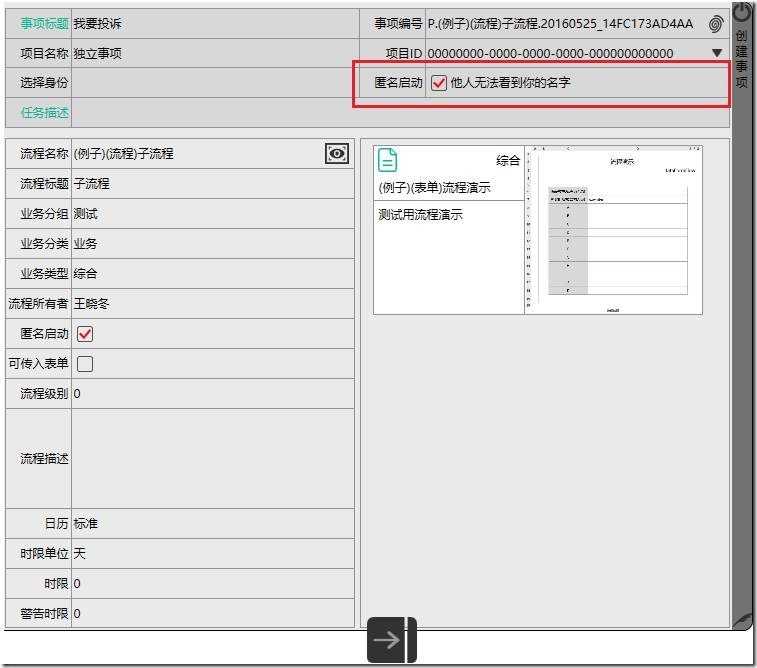Viewport: 757px width, 668px height.
Task: Expand the 项目ID dropdown arrow
Action: [x=717, y=53]
